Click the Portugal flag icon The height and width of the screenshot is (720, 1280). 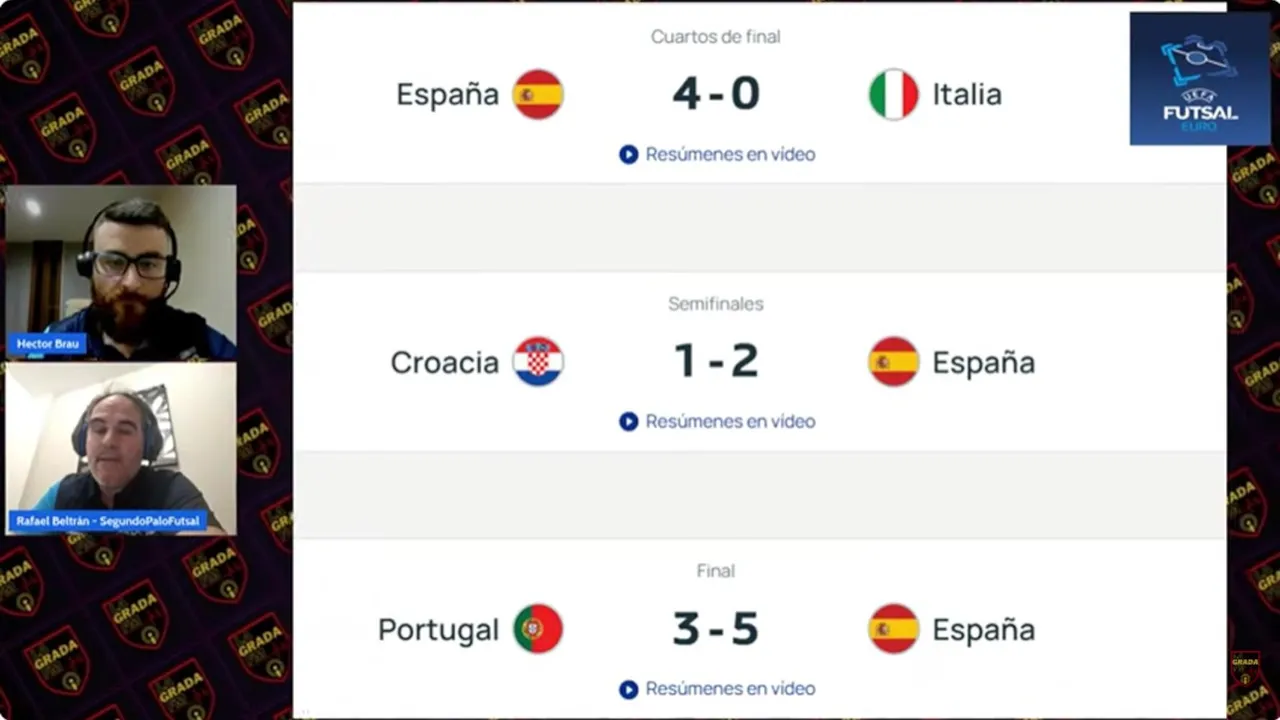(x=538, y=629)
